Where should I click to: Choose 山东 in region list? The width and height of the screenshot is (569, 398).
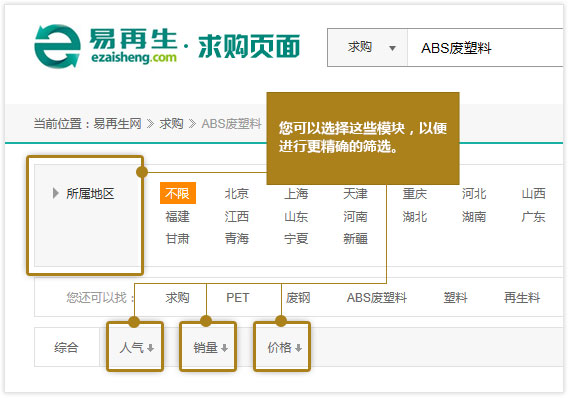pos(296,217)
